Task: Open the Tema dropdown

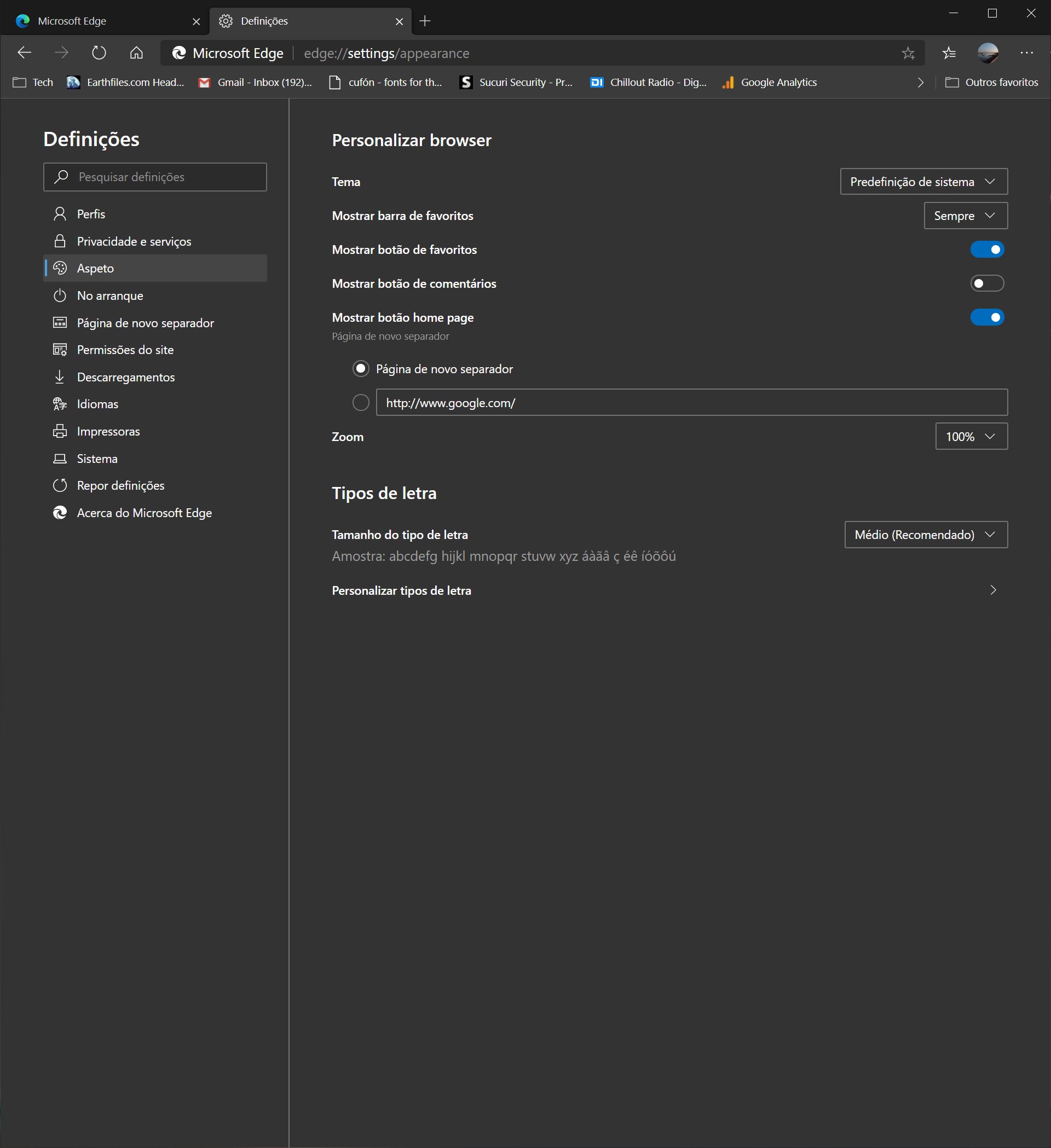Action: (x=923, y=182)
